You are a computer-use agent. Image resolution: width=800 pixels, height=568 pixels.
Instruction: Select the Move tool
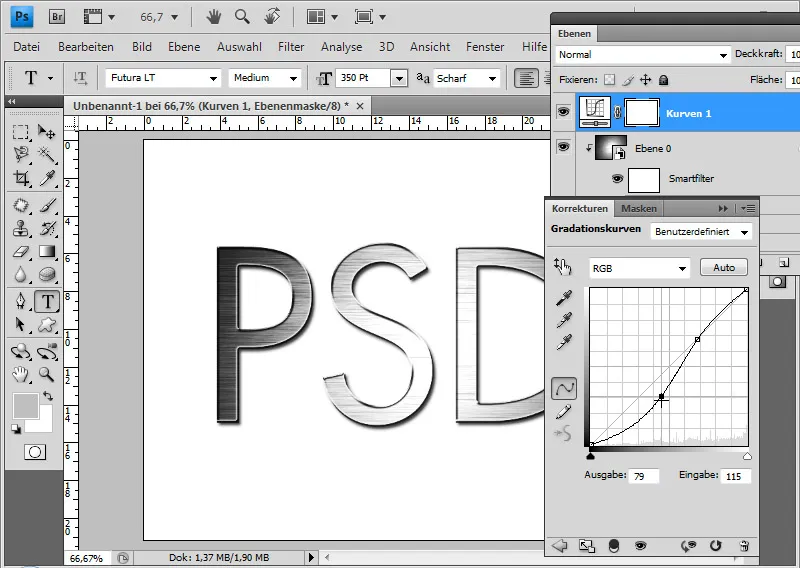(x=47, y=132)
